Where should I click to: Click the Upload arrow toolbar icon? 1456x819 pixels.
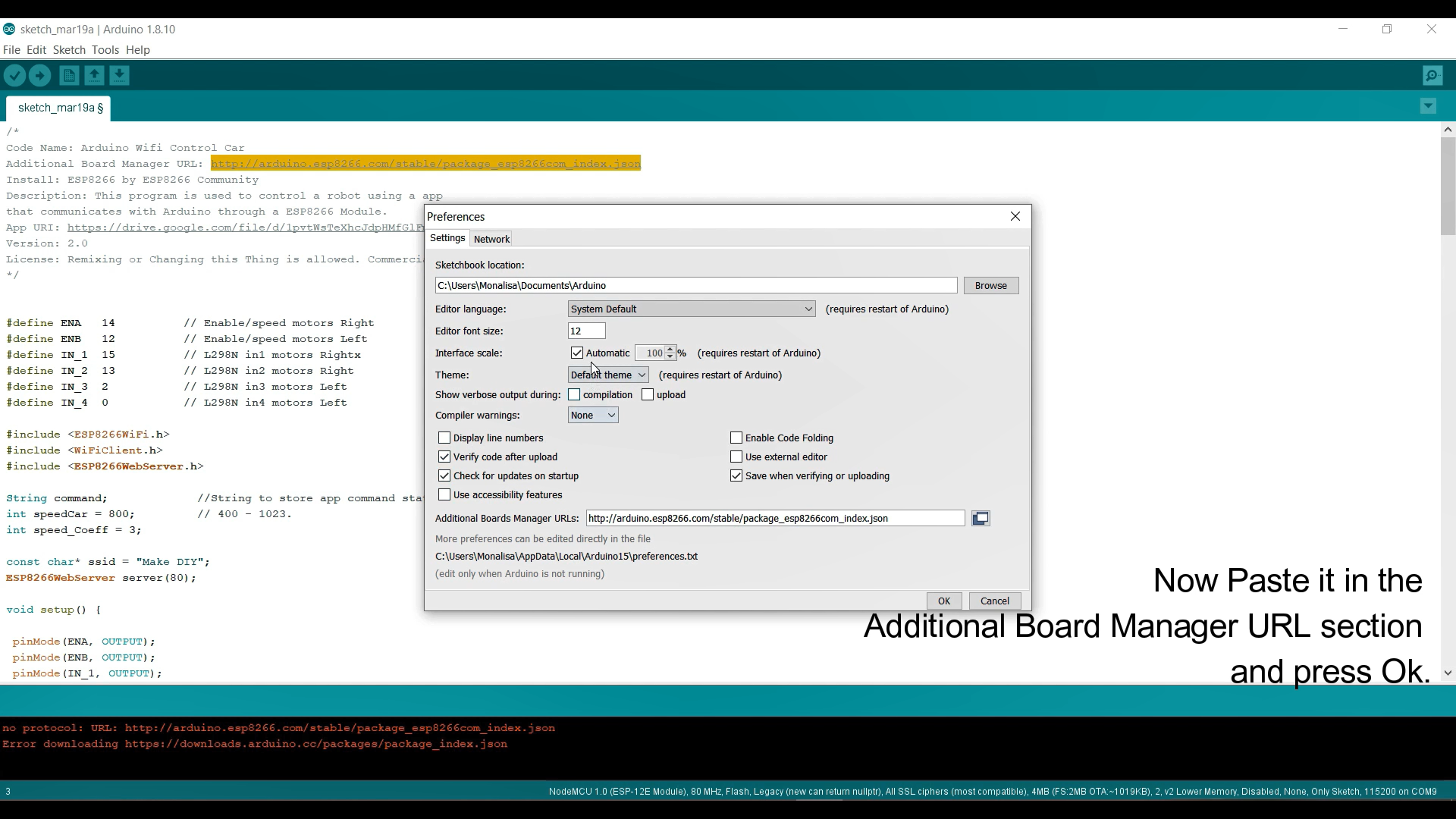coord(39,76)
